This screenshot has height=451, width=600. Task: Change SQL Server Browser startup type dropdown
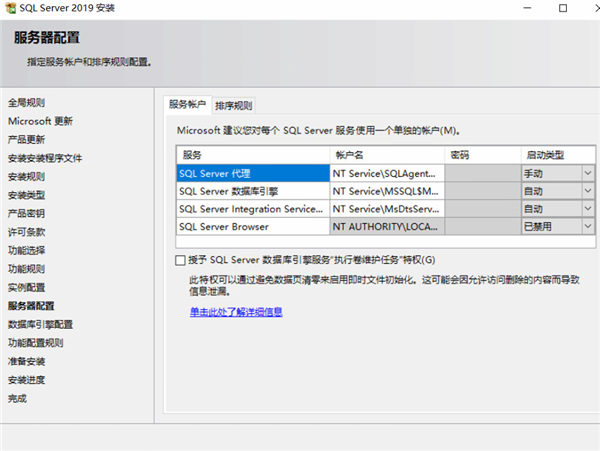[587, 227]
